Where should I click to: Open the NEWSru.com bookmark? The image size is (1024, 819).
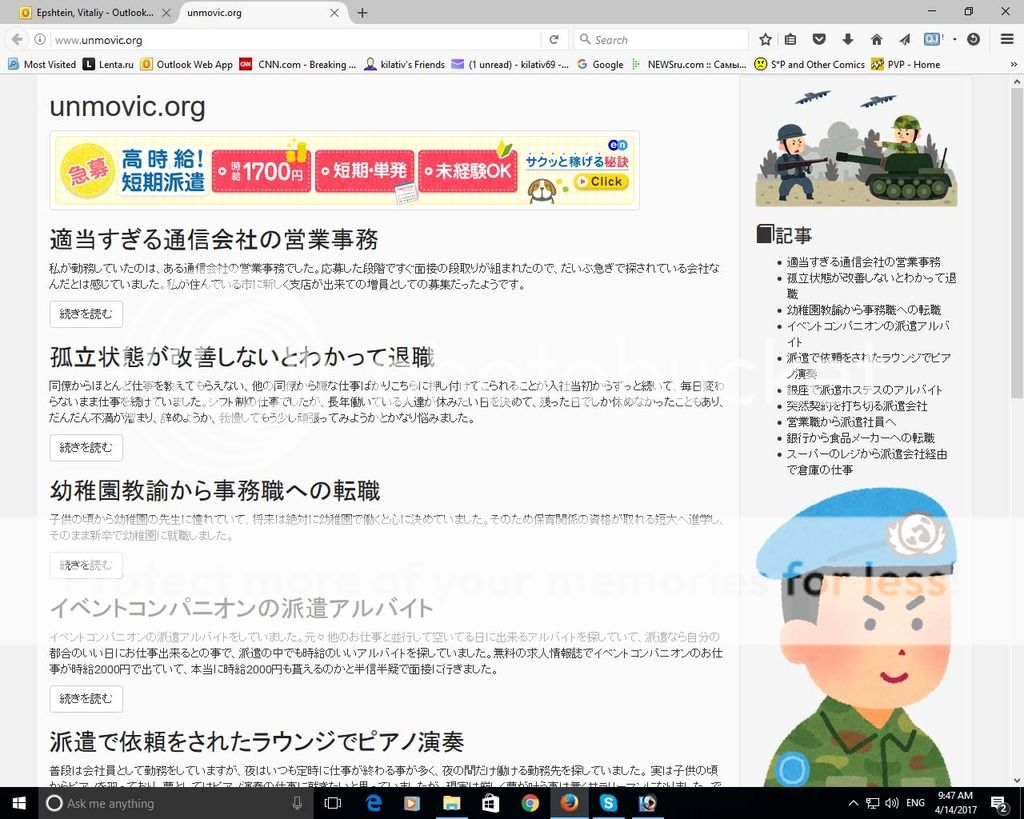689,65
